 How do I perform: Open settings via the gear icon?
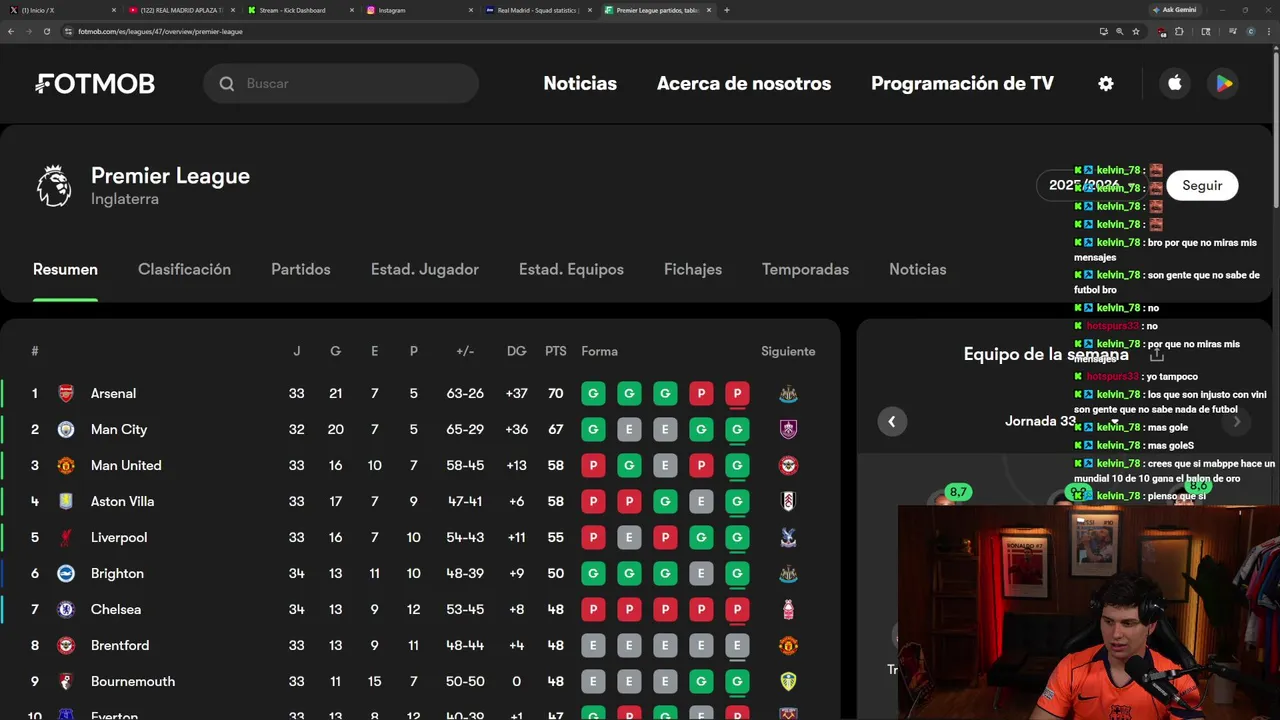[1106, 84]
